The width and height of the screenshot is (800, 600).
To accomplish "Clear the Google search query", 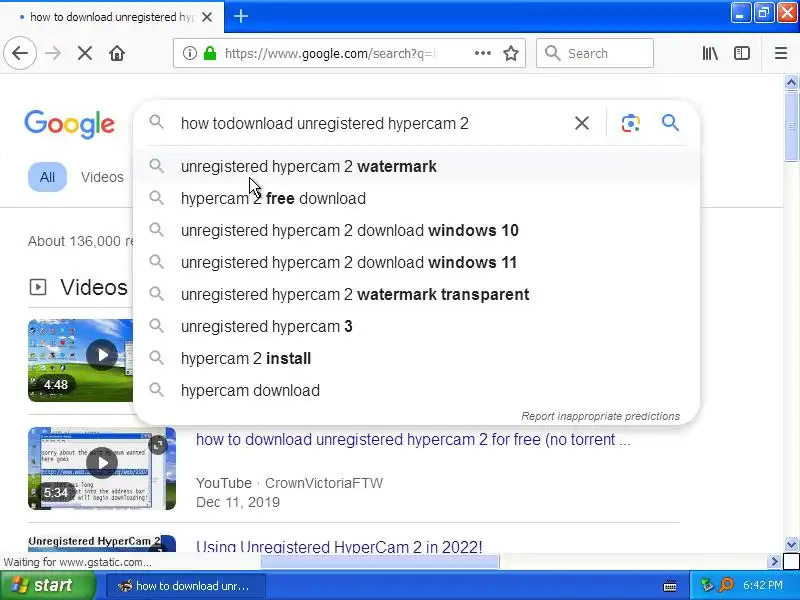I will pos(582,123).
